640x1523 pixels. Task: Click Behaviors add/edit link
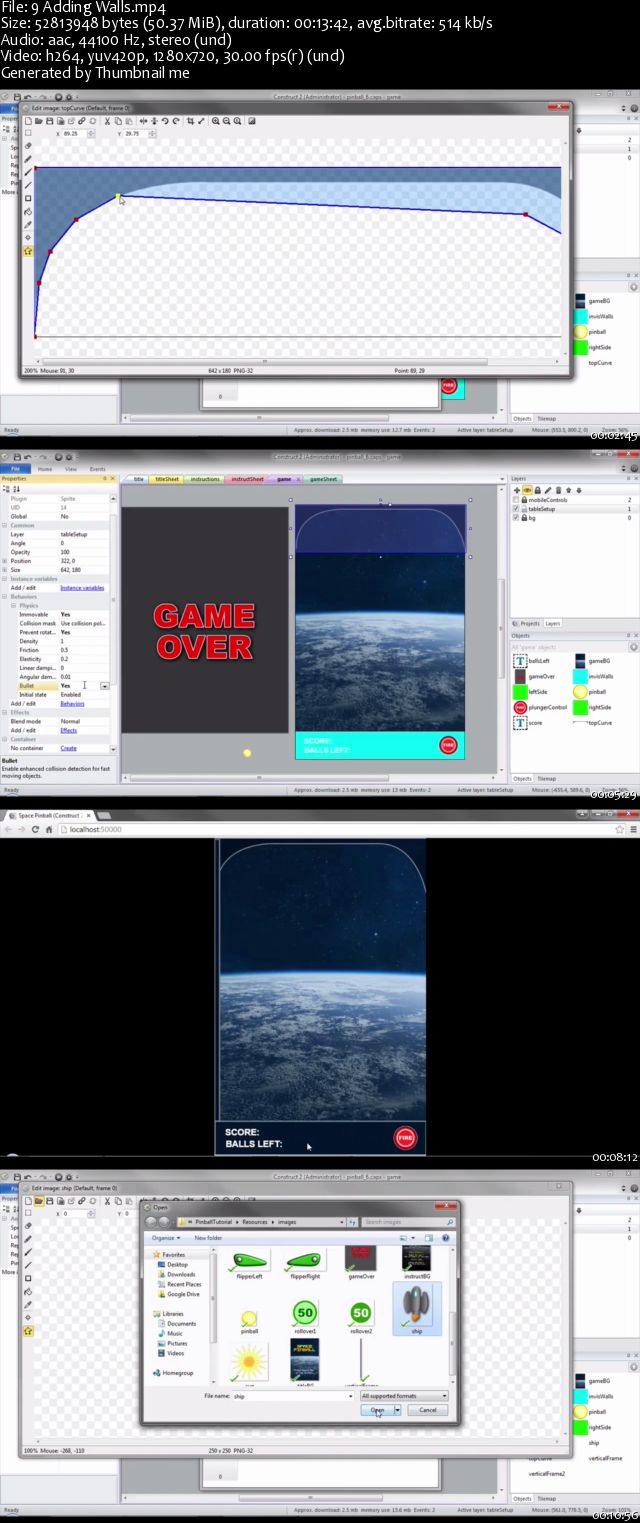72,703
